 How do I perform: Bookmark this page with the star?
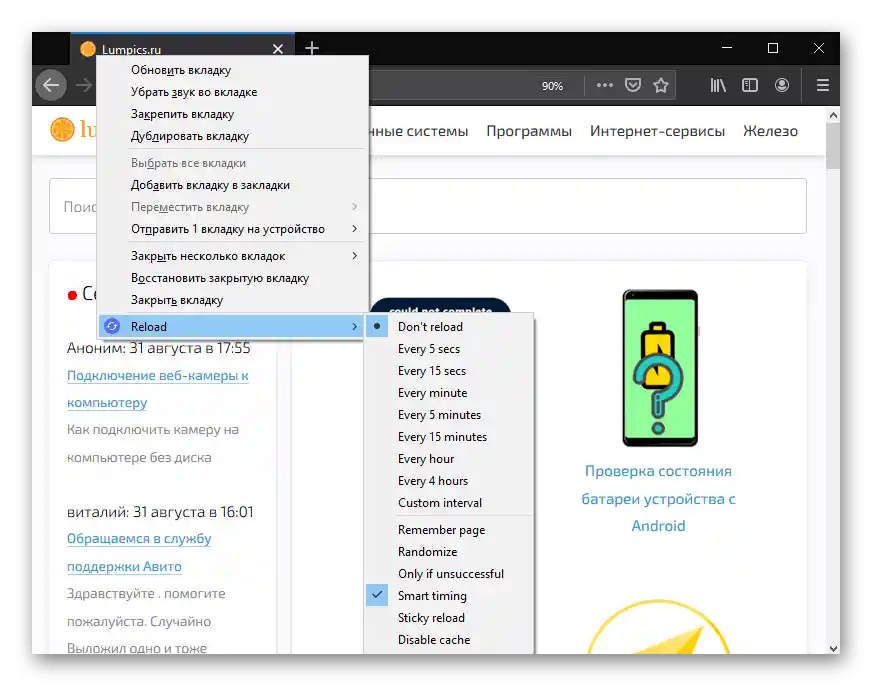(661, 85)
